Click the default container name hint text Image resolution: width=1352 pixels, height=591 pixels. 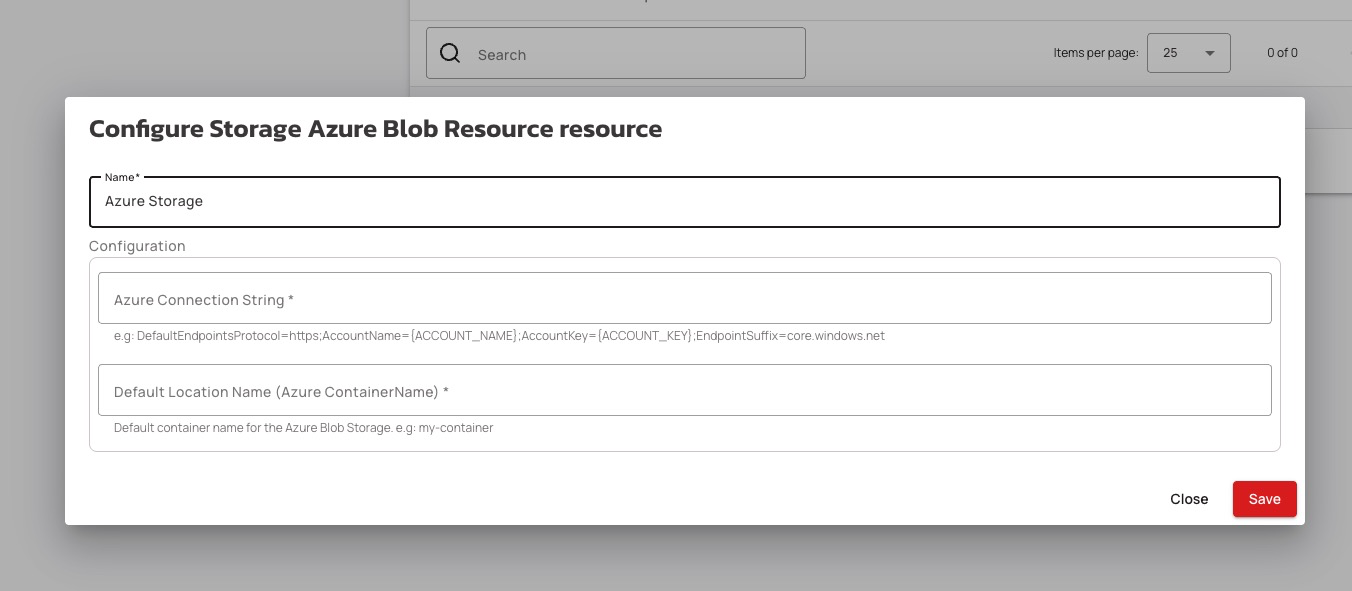[x=303, y=428]
